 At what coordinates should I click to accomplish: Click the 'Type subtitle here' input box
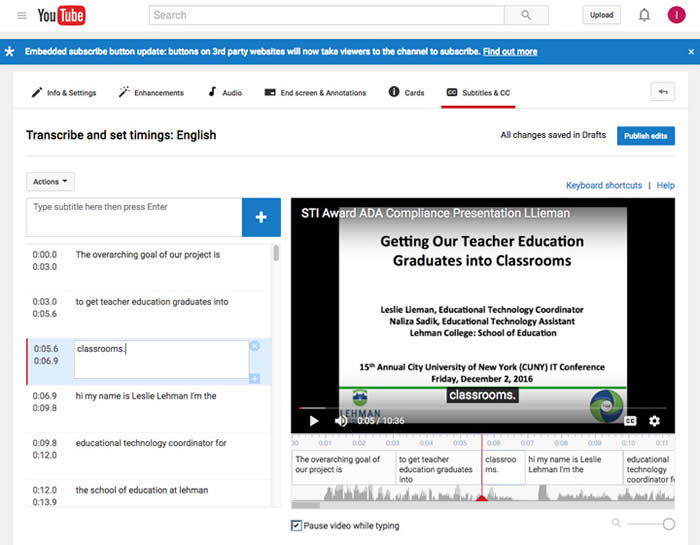pos(134,217)
